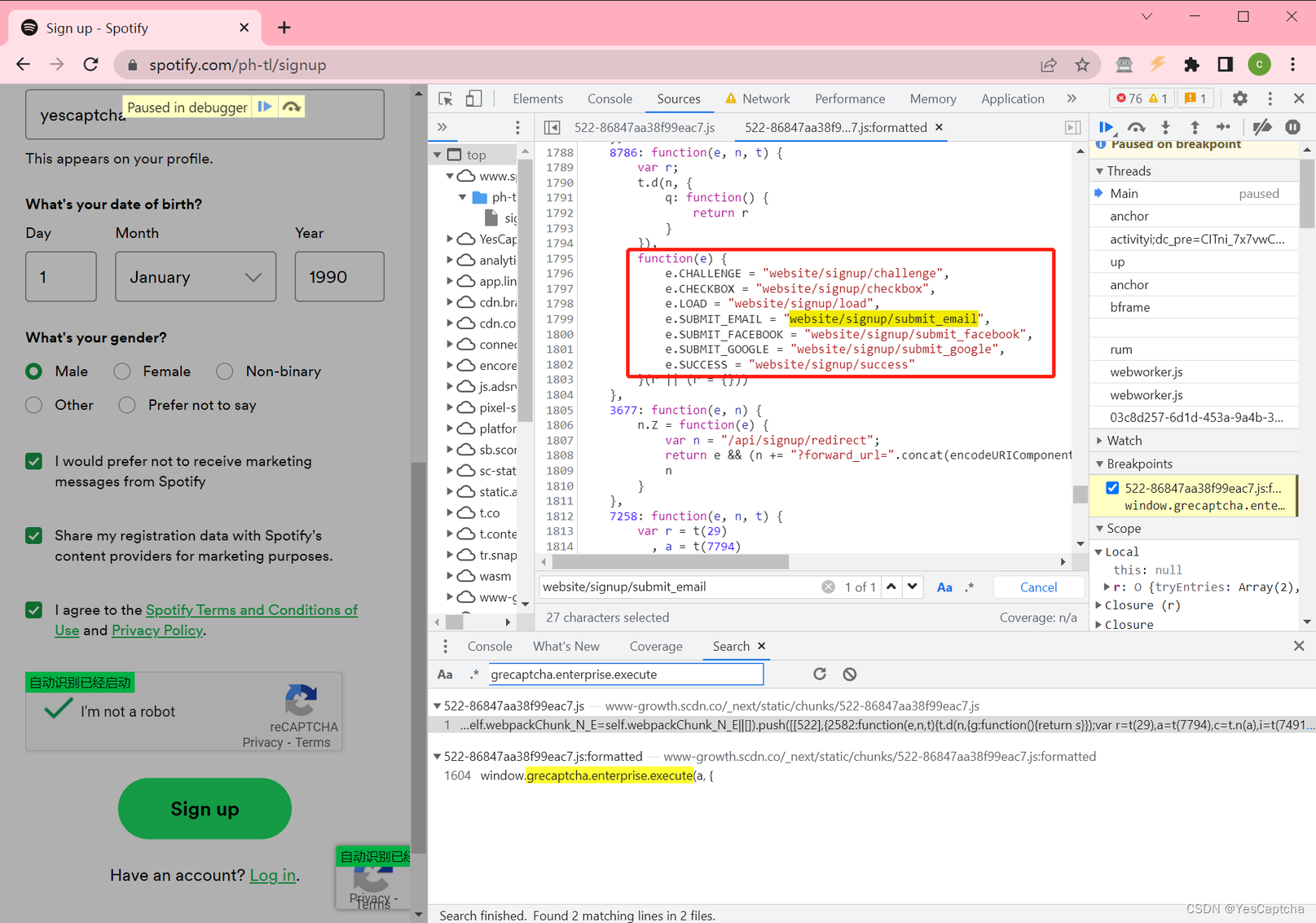Click the inspect element picker icon
This screenshot has height=923, width=1316.
446,99
